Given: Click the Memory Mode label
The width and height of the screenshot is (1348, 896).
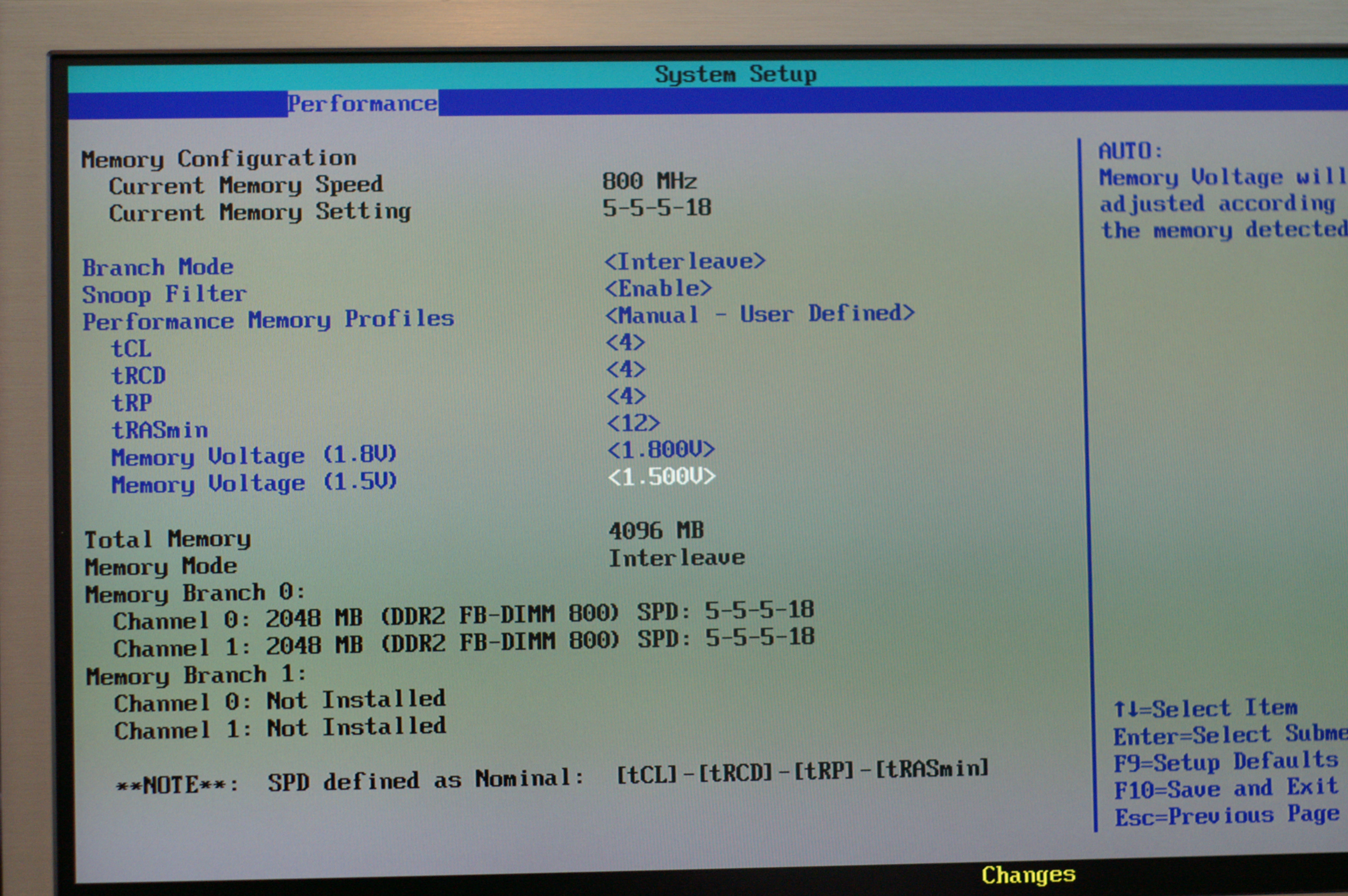Looking at the screenshot, I should click(x=161, y=566).
